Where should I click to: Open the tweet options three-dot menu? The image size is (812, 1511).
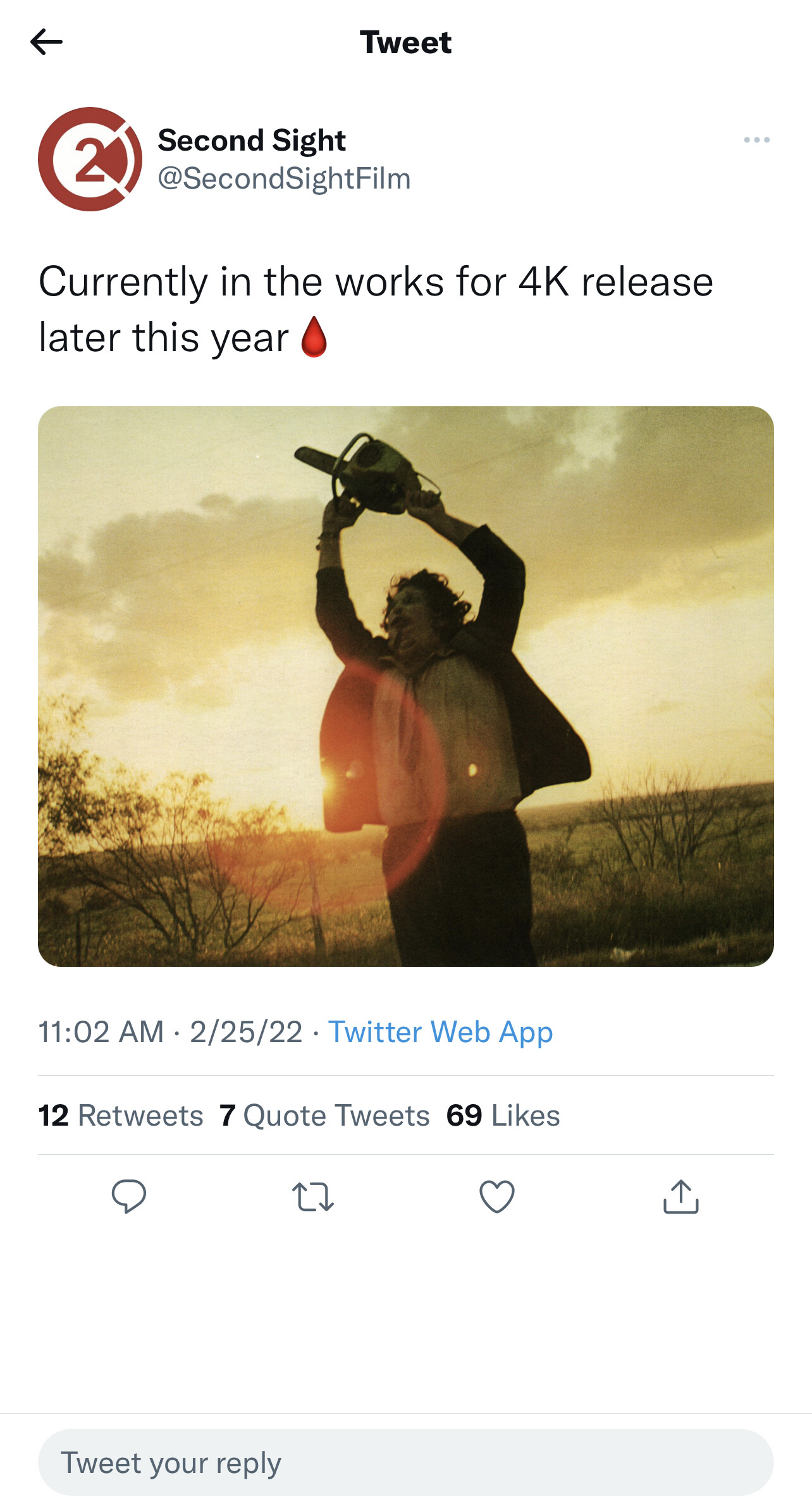(758, 139)
